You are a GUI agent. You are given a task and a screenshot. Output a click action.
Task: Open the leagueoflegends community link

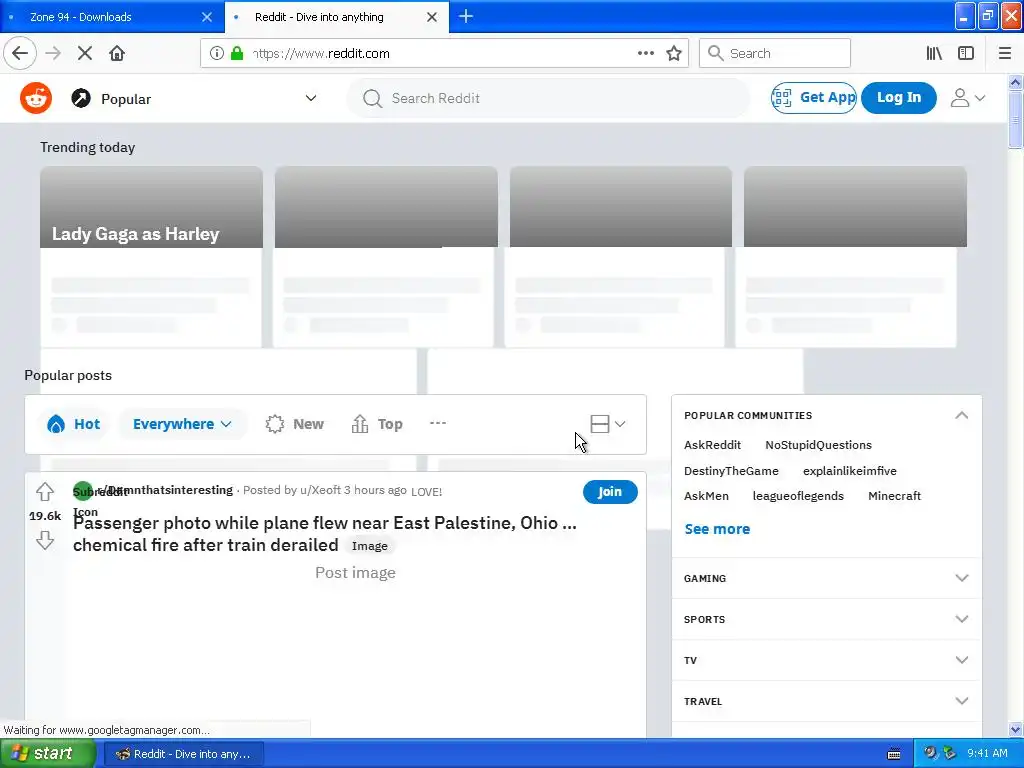click(x=798, y=496)
